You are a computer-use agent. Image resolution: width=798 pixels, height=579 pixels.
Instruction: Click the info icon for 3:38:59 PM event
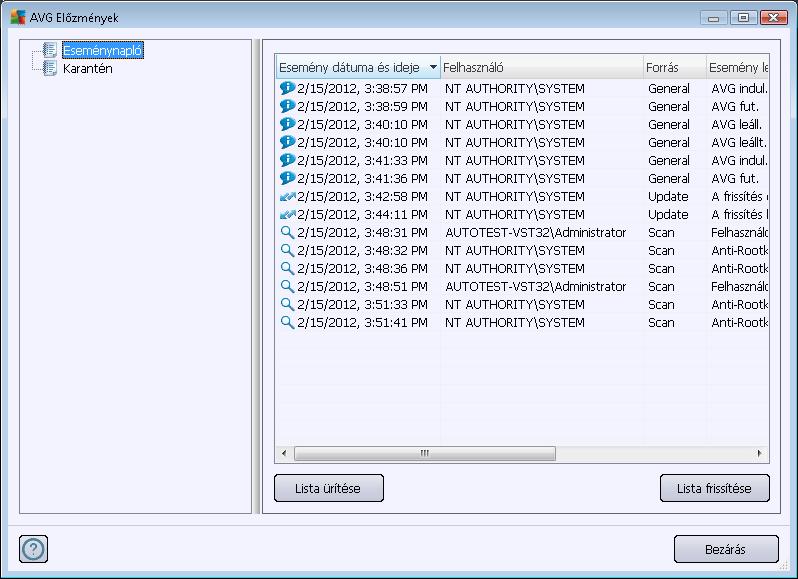(x=288, y=106)
